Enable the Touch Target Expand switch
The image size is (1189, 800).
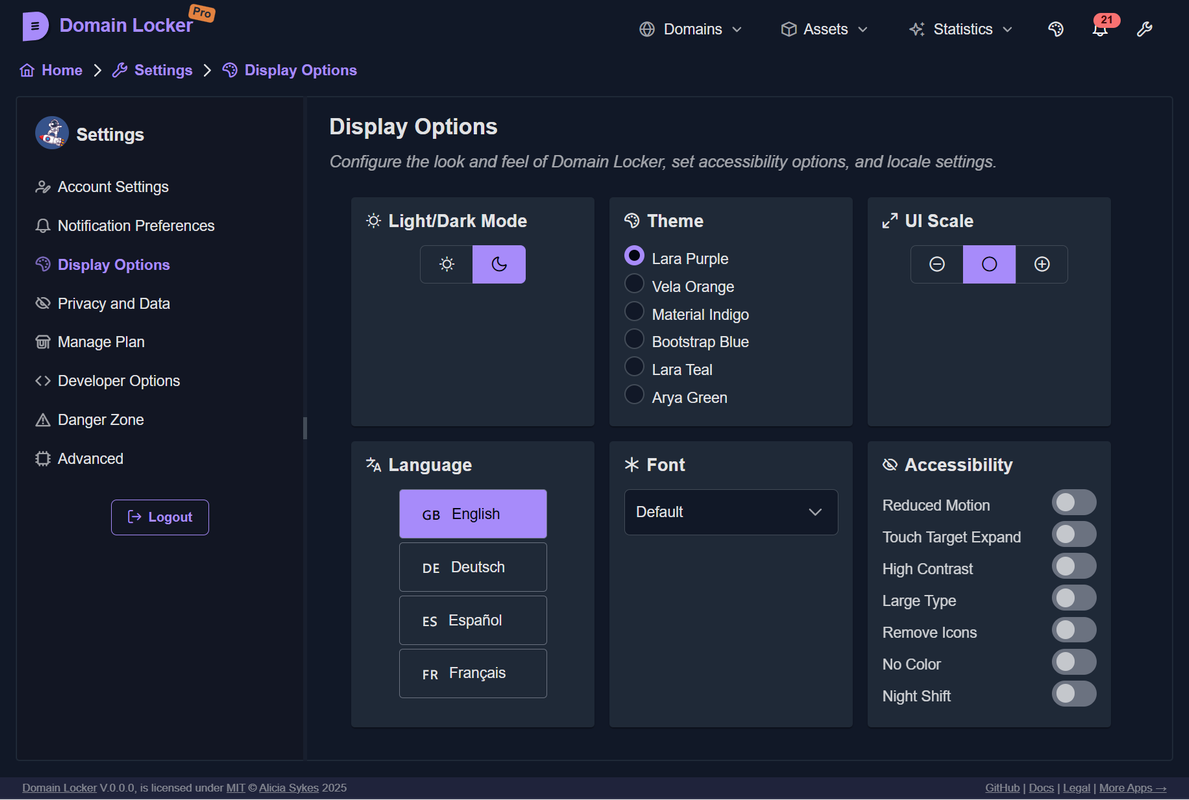coord(1074,534)
